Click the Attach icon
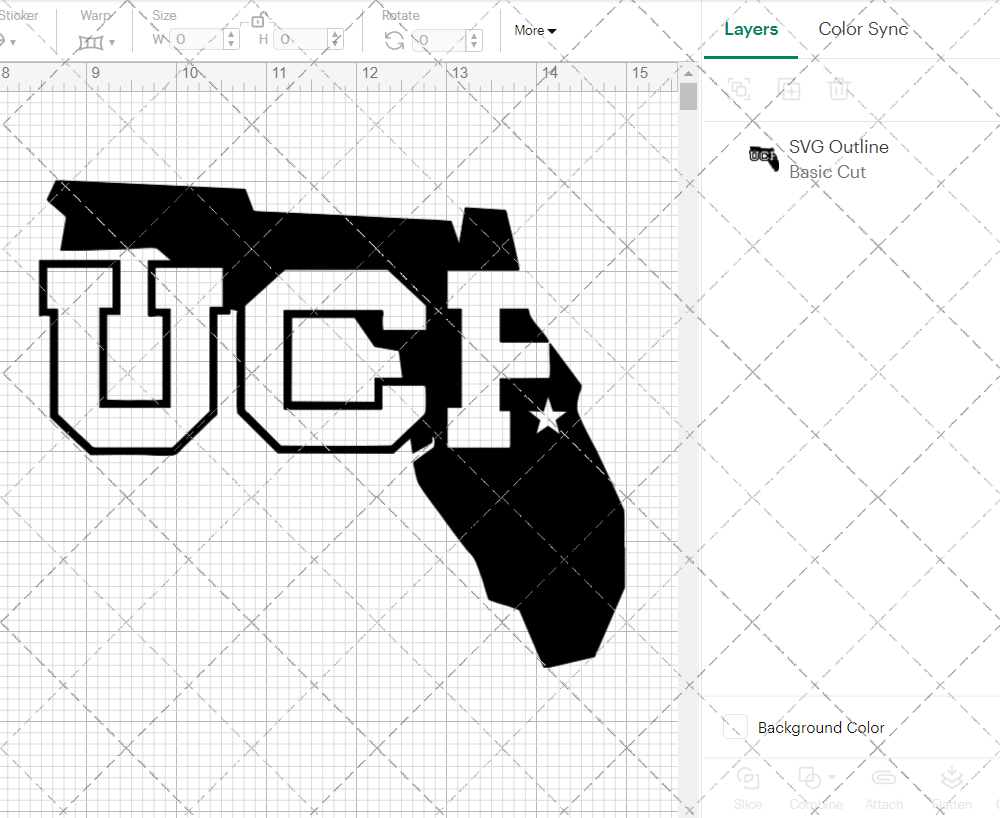This screenshot has height=818, width=1000. coord(884,778)
